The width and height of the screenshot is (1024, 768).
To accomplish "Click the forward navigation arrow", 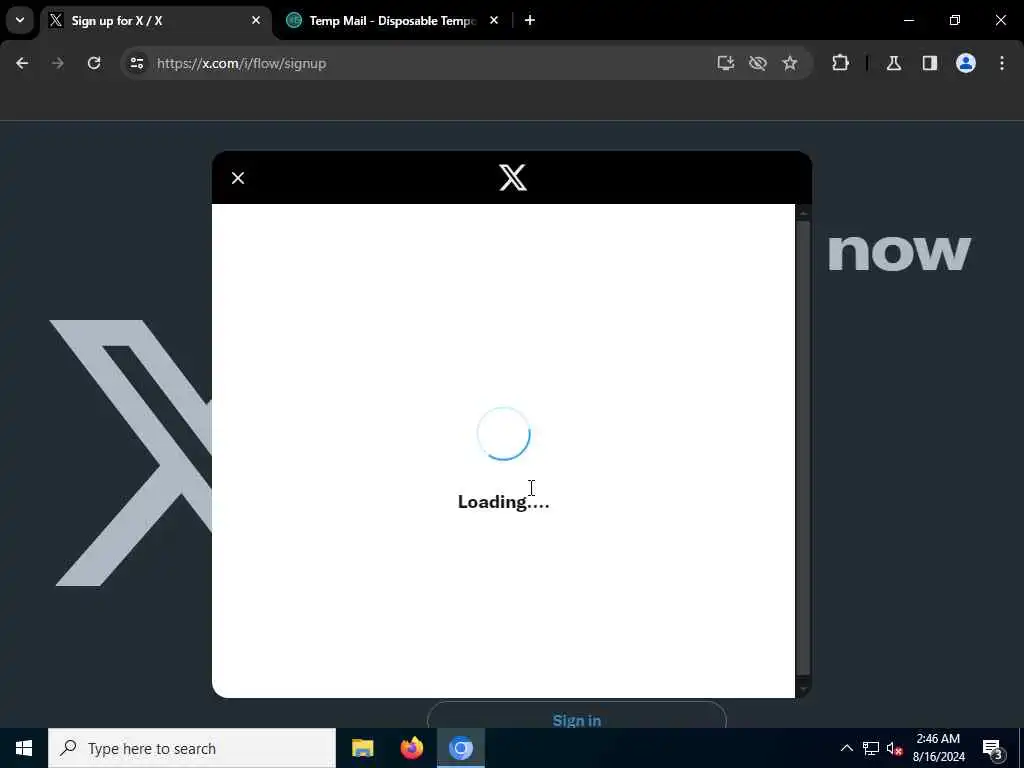I will pyautogui.click(x=58, y=63).
